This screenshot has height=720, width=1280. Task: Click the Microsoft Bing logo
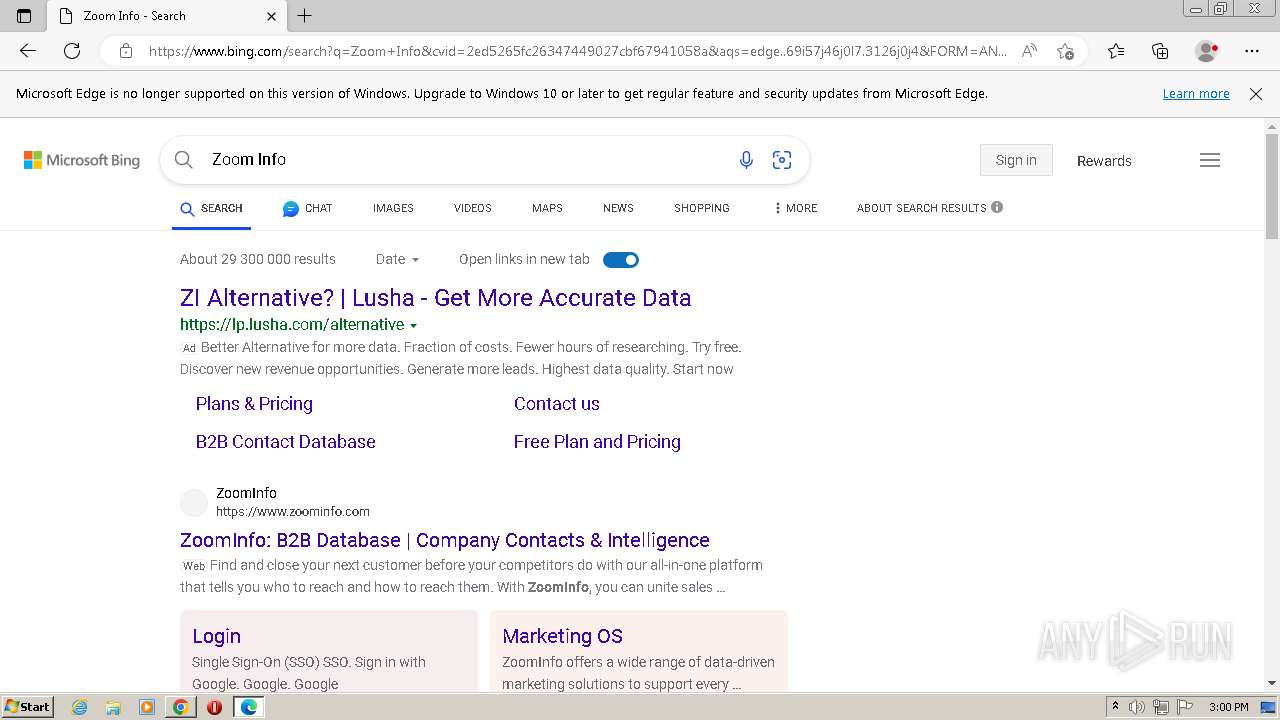(82, 160)
